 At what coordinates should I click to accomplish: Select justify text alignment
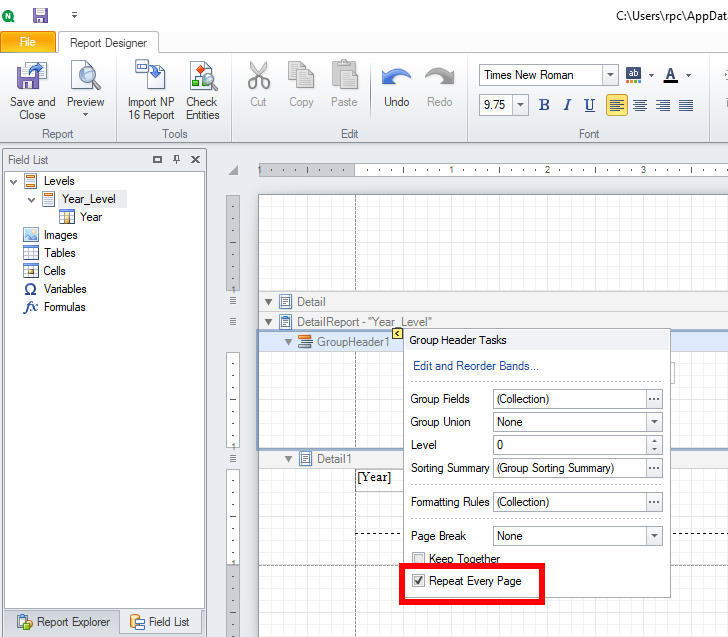tap(686, 105)
